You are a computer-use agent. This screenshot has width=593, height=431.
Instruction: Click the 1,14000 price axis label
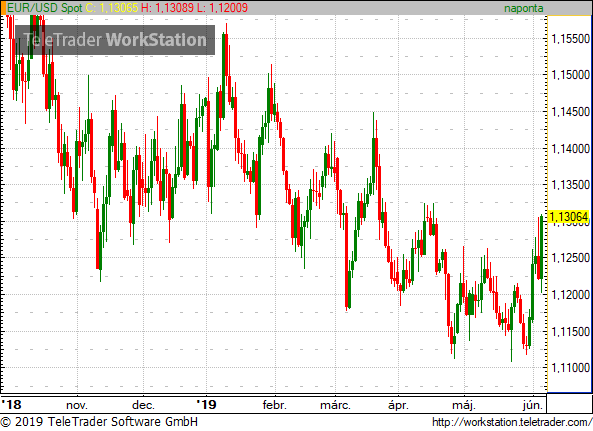571,149
